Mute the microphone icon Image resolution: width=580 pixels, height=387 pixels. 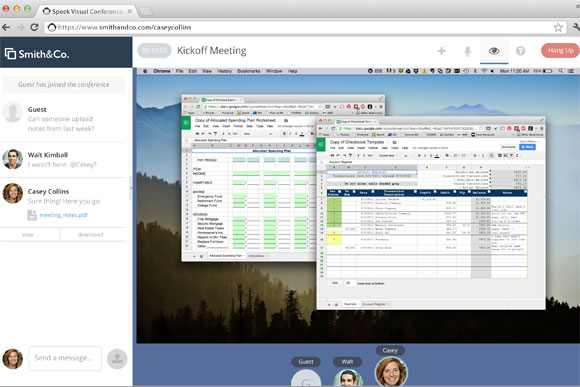point(468,51)
